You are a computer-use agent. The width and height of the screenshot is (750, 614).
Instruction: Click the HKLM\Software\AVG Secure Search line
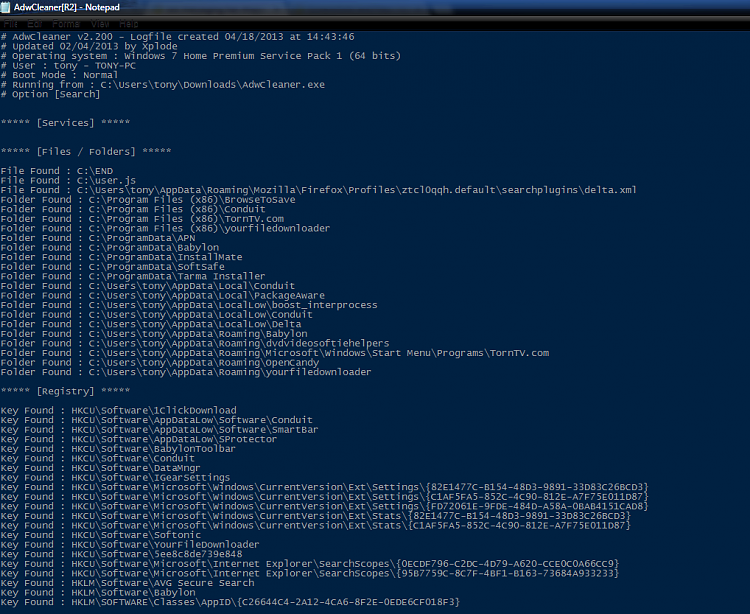[x=128, y=582]
